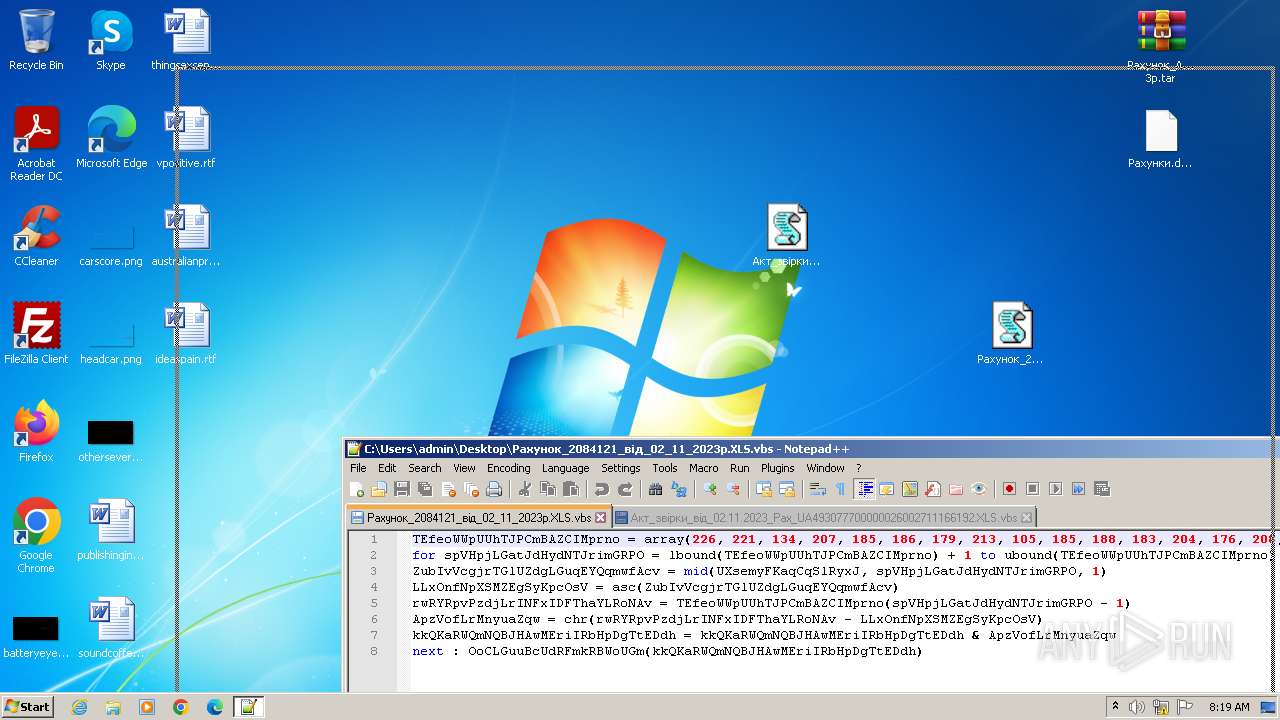Select the Skype desktop shortcut
This screenshot has height=720, width=1280.
coord(110,40)
